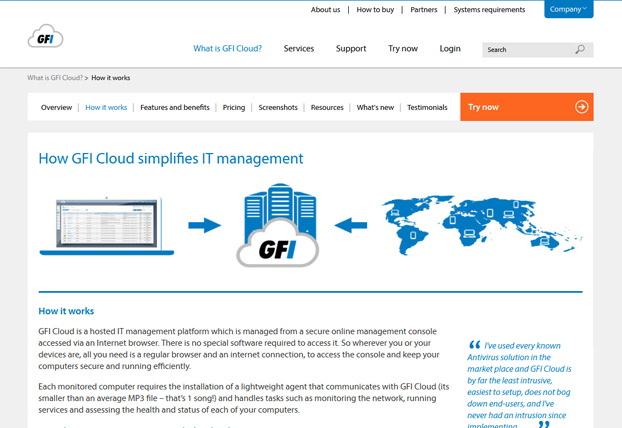
Task: Click the 'How it works' breadcrumb text
Action: [x=111, y=78]
